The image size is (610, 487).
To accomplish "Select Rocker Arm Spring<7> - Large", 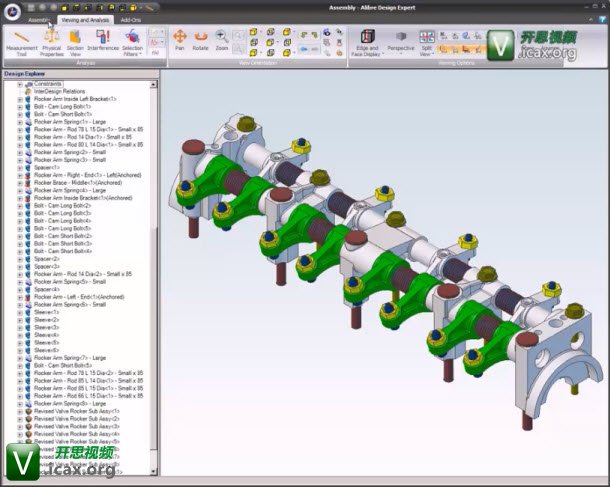I will point(70,358).
